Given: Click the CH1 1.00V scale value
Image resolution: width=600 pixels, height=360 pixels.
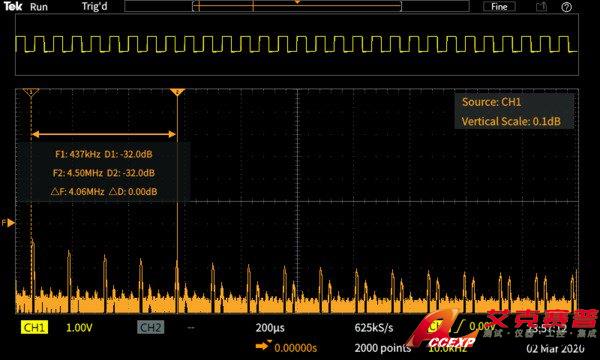Looking at the screenshot, I should coord(79,328).
